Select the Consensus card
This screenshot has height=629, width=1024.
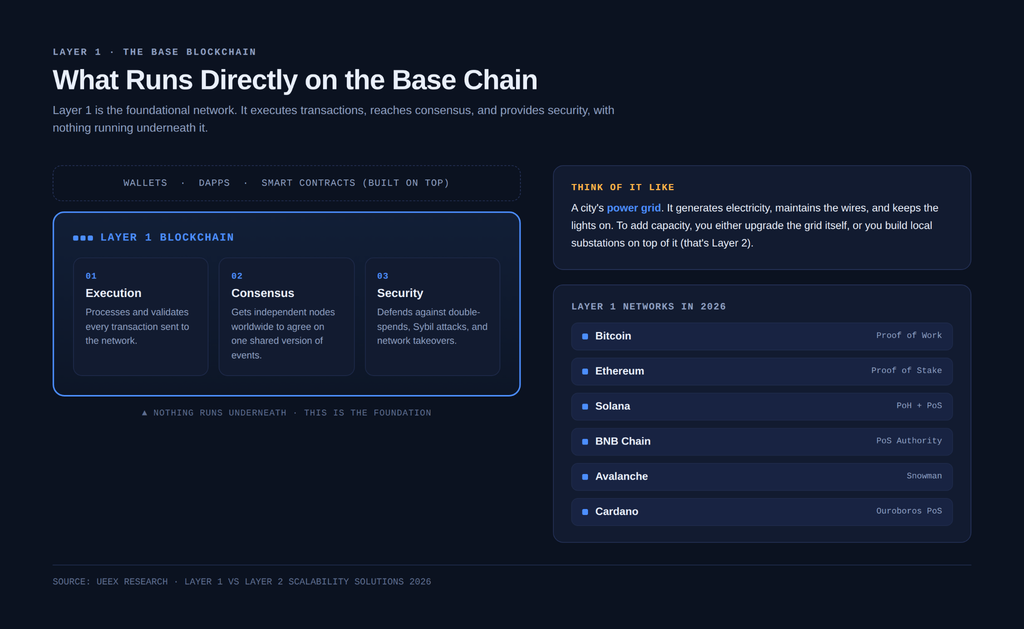click(287, 316)
